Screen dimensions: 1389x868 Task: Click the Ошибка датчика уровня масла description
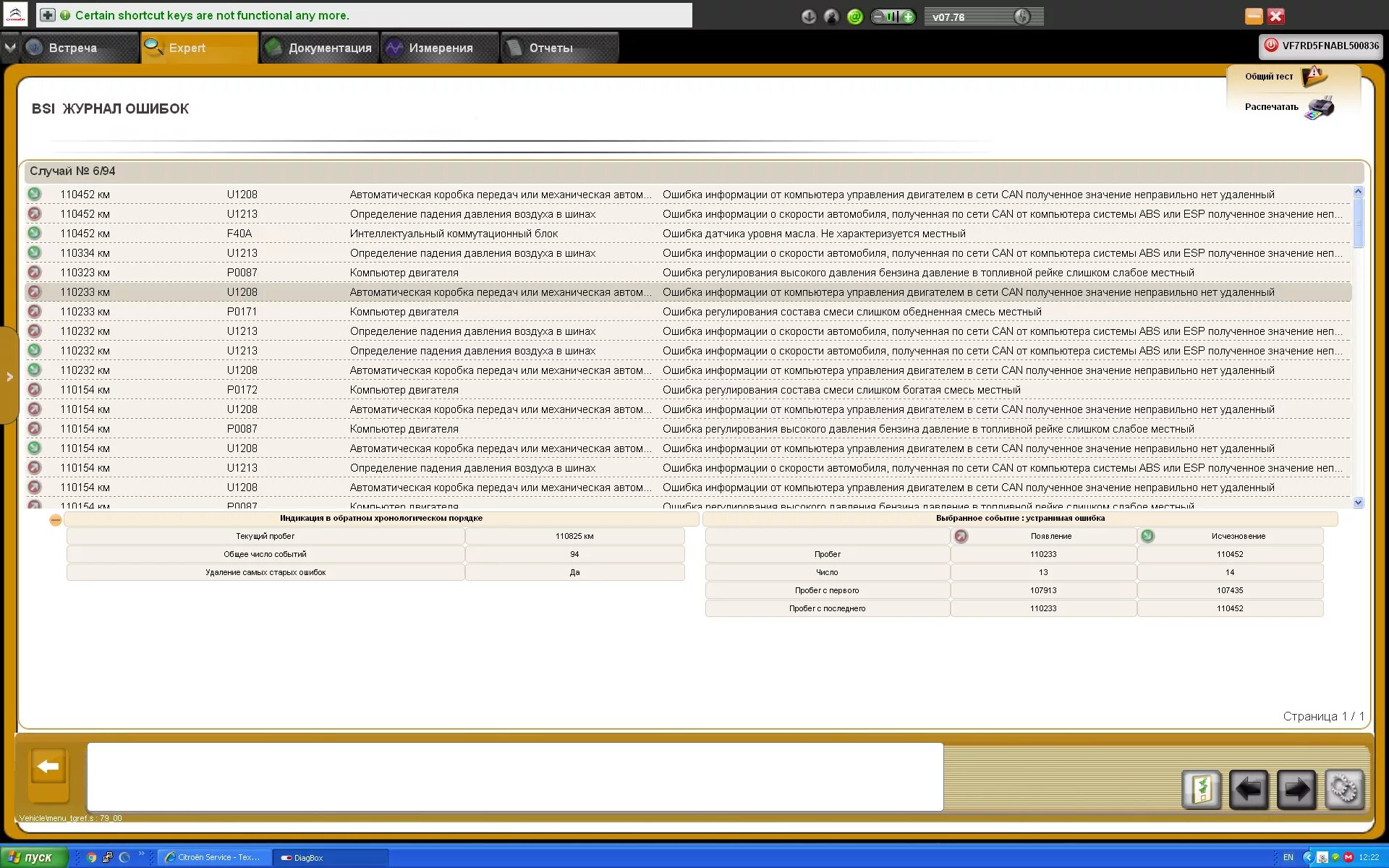pos(814,233)
